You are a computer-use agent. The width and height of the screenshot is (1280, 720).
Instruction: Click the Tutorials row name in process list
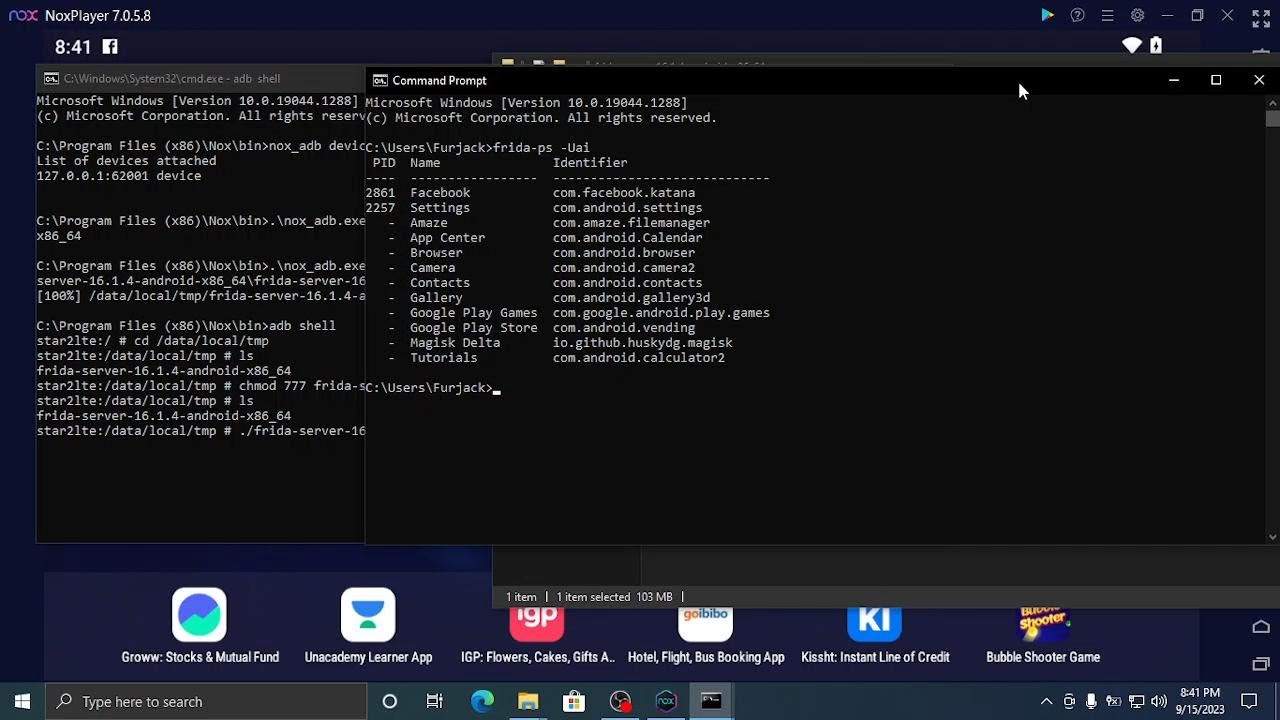(444, 358)
